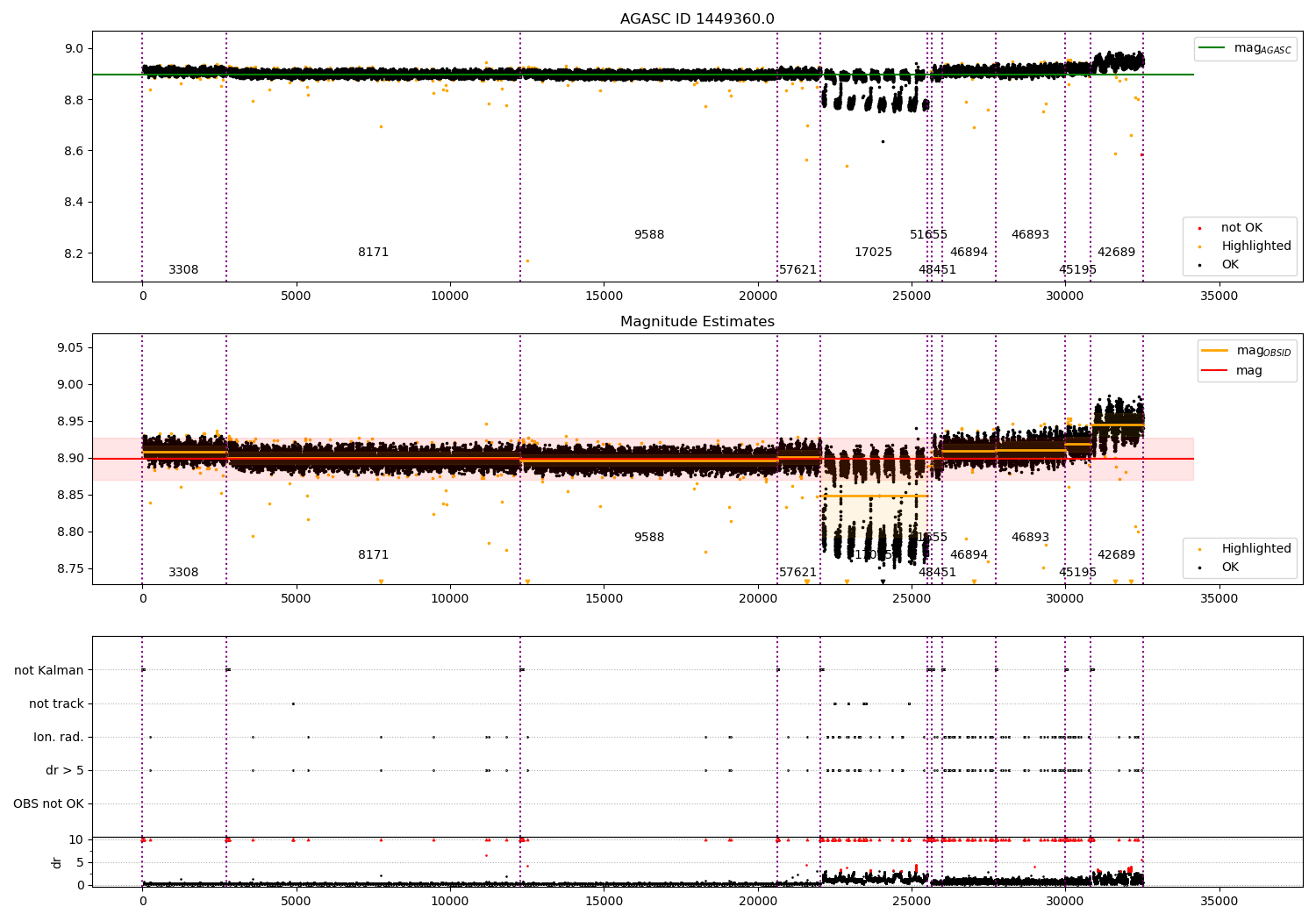Click obsid label 48451 in AGASC ID plot
Viewport: 1316px width, 921px height.
click(937, 270)
